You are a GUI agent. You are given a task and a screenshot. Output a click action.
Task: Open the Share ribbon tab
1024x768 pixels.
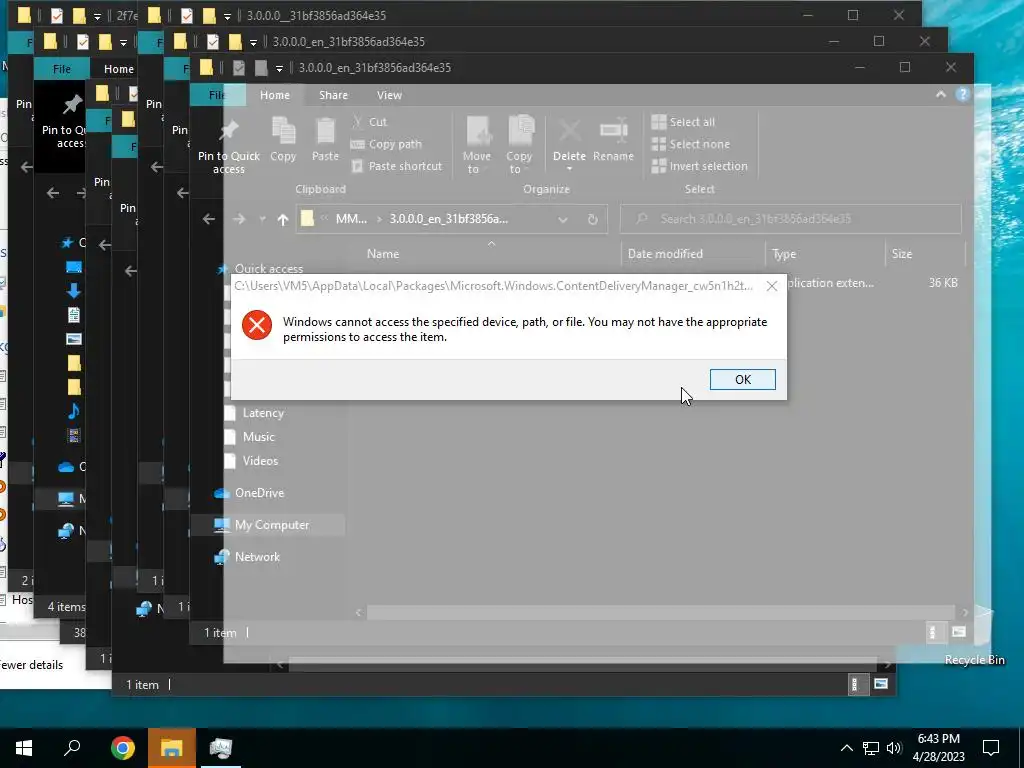point(333,95)
